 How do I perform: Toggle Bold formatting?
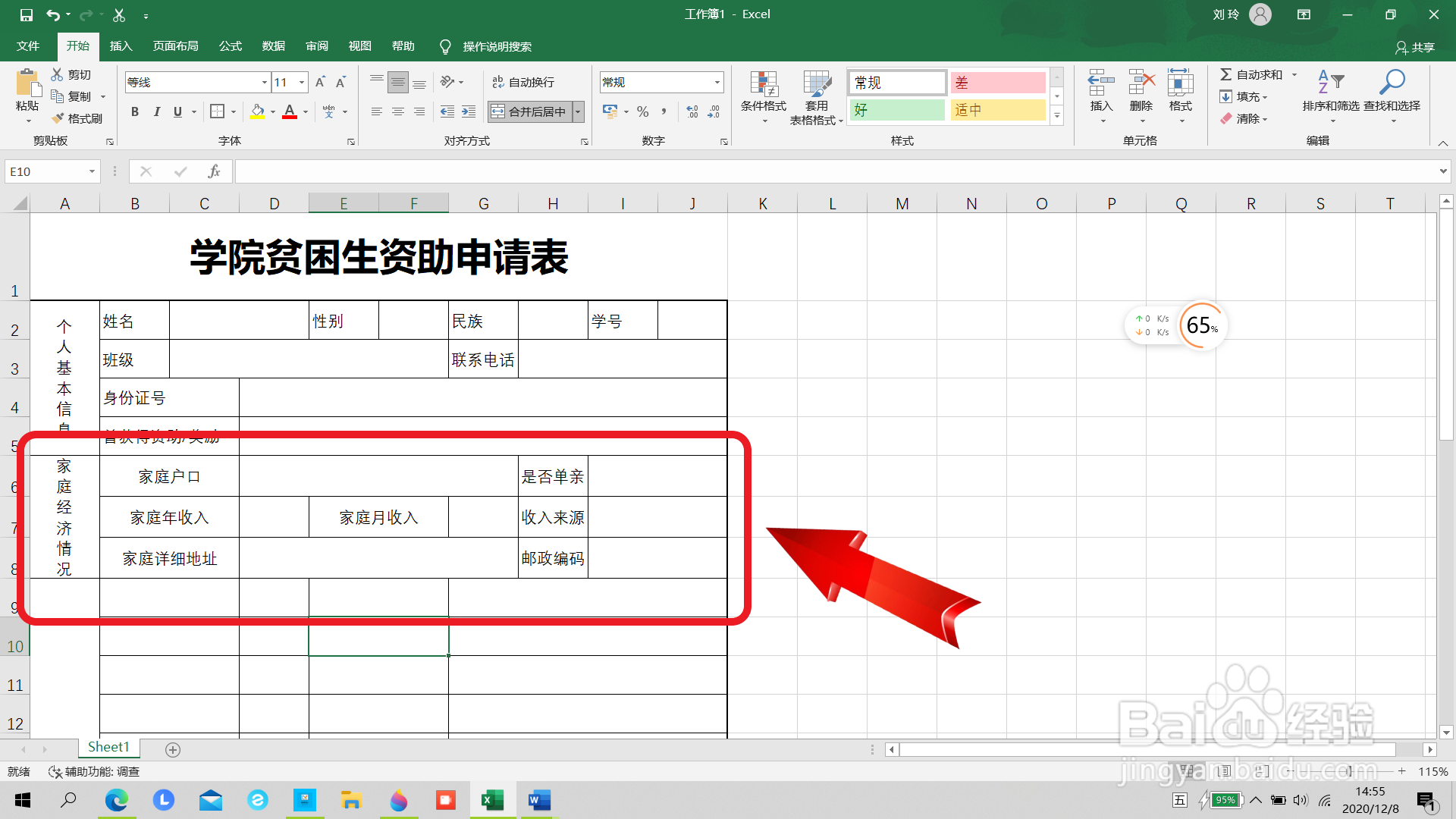[135, 111]
